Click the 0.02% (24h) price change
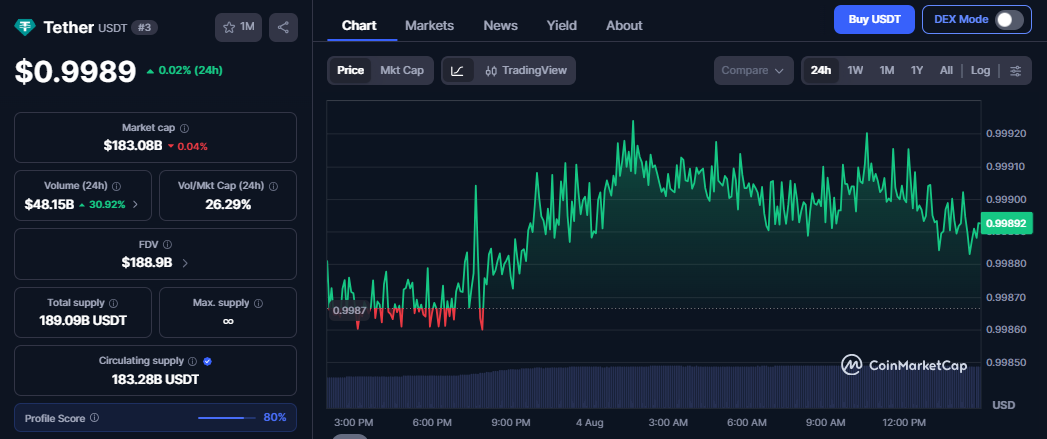This screenshot has width=1047, height=439. point(184,70)
